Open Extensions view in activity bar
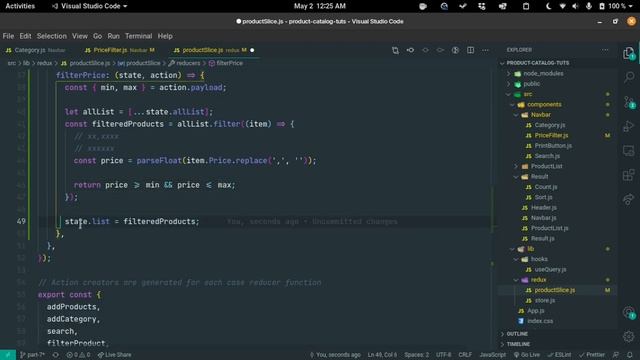 click(629, 175)
